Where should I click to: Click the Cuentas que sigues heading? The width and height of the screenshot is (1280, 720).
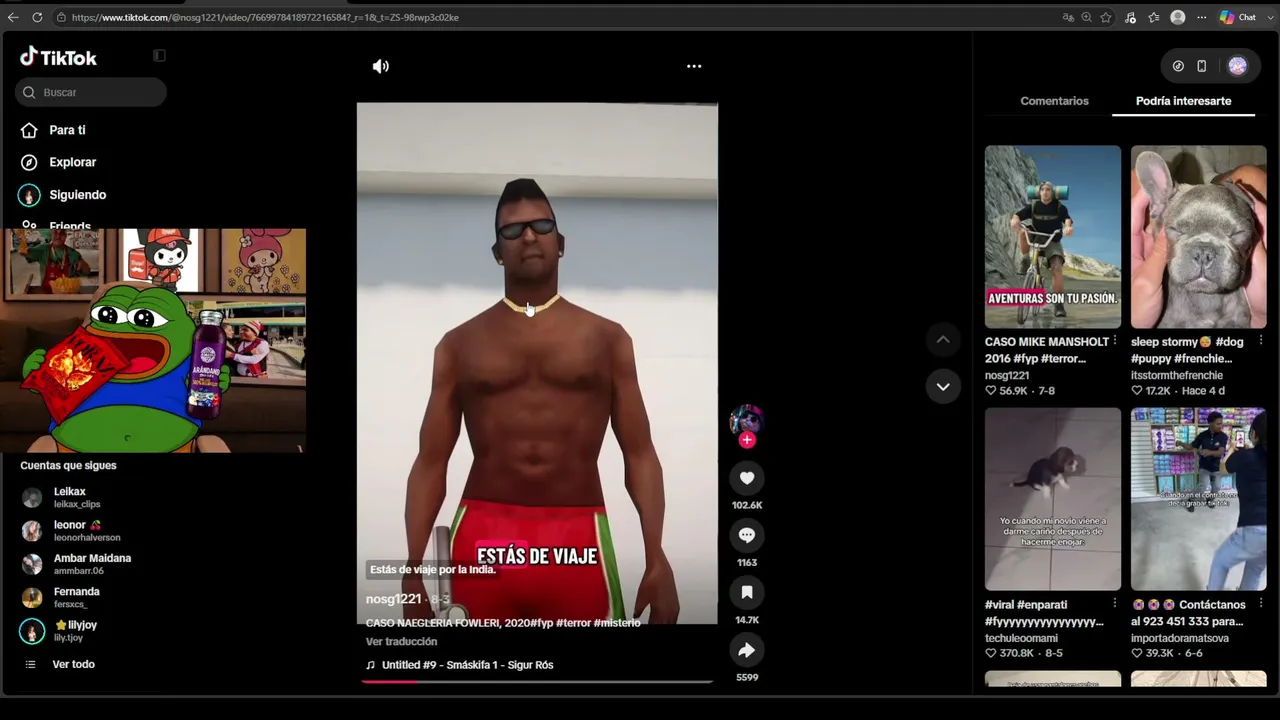pyautogui.click(x=68, y=465)
